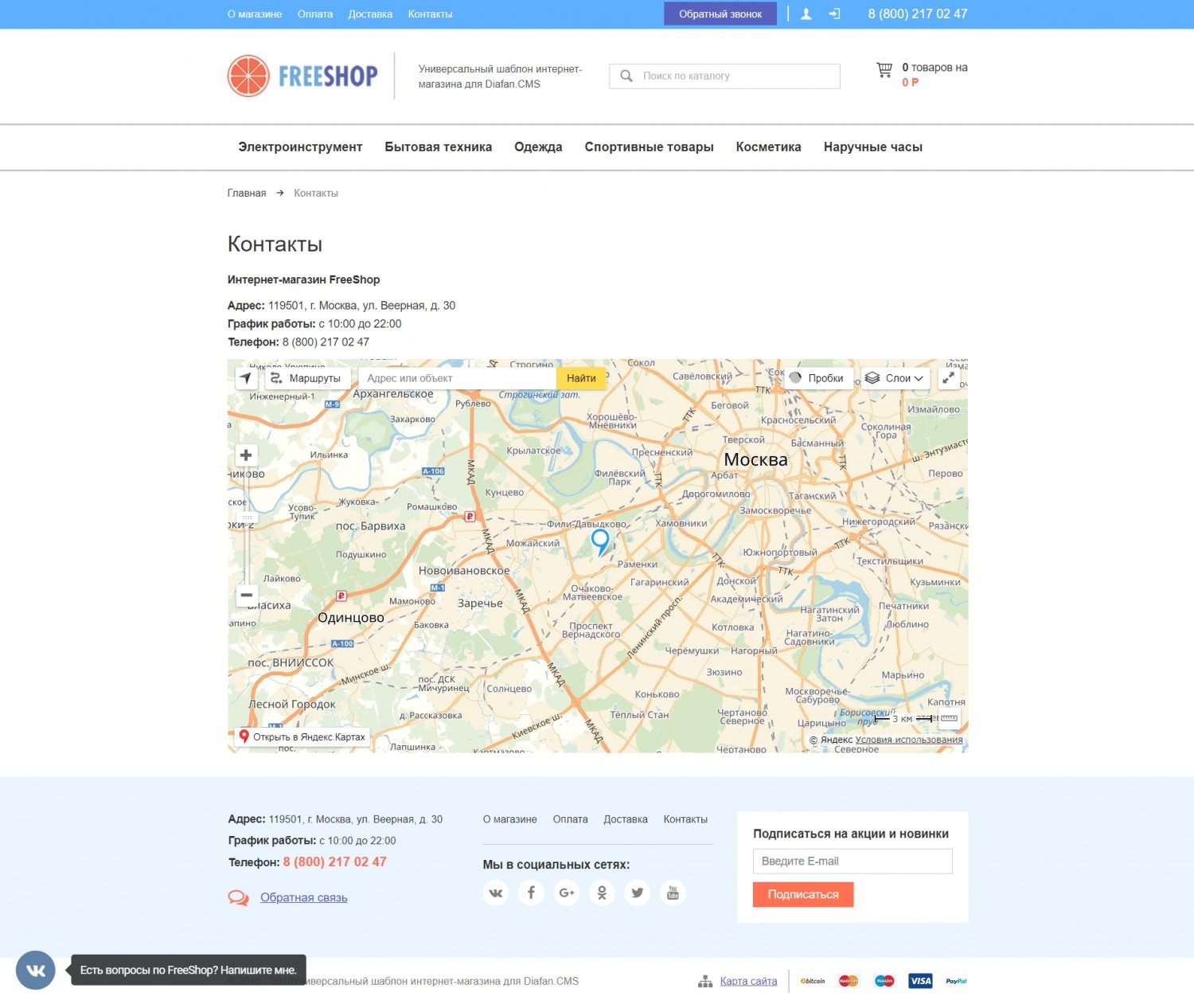Click the red footer phone number

point(334,861)
